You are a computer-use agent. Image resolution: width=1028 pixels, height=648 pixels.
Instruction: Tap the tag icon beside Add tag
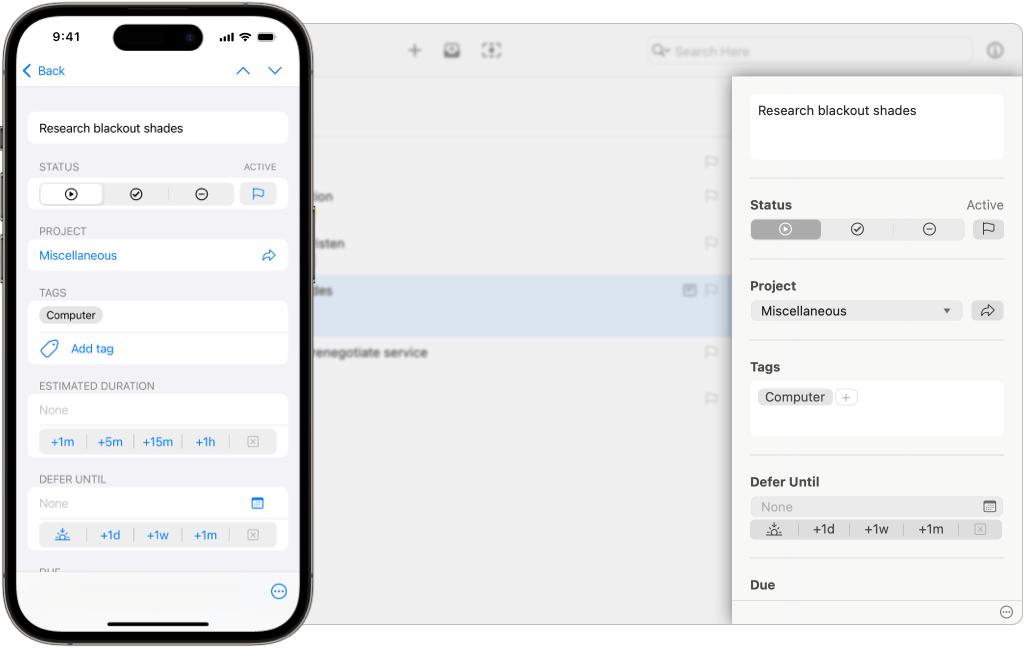click(x=50, y=349)
